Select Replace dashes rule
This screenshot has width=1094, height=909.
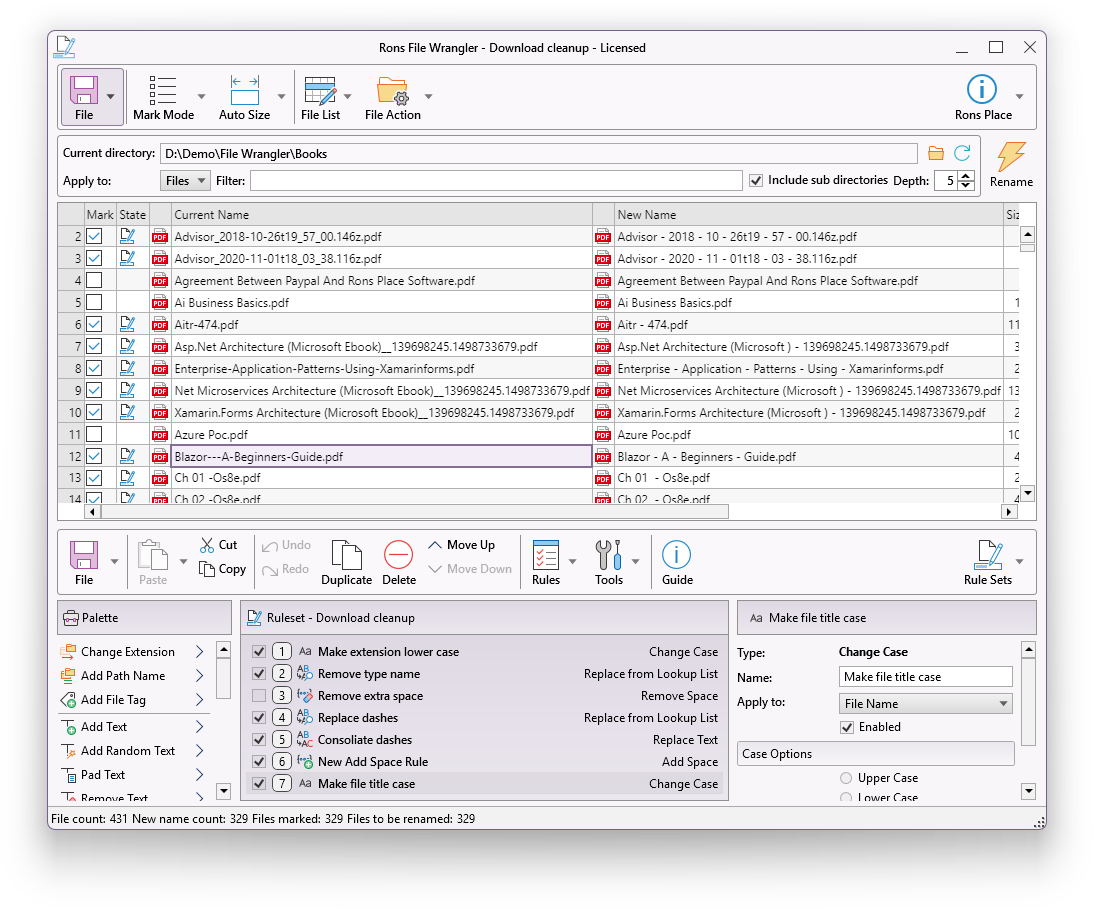484,718
